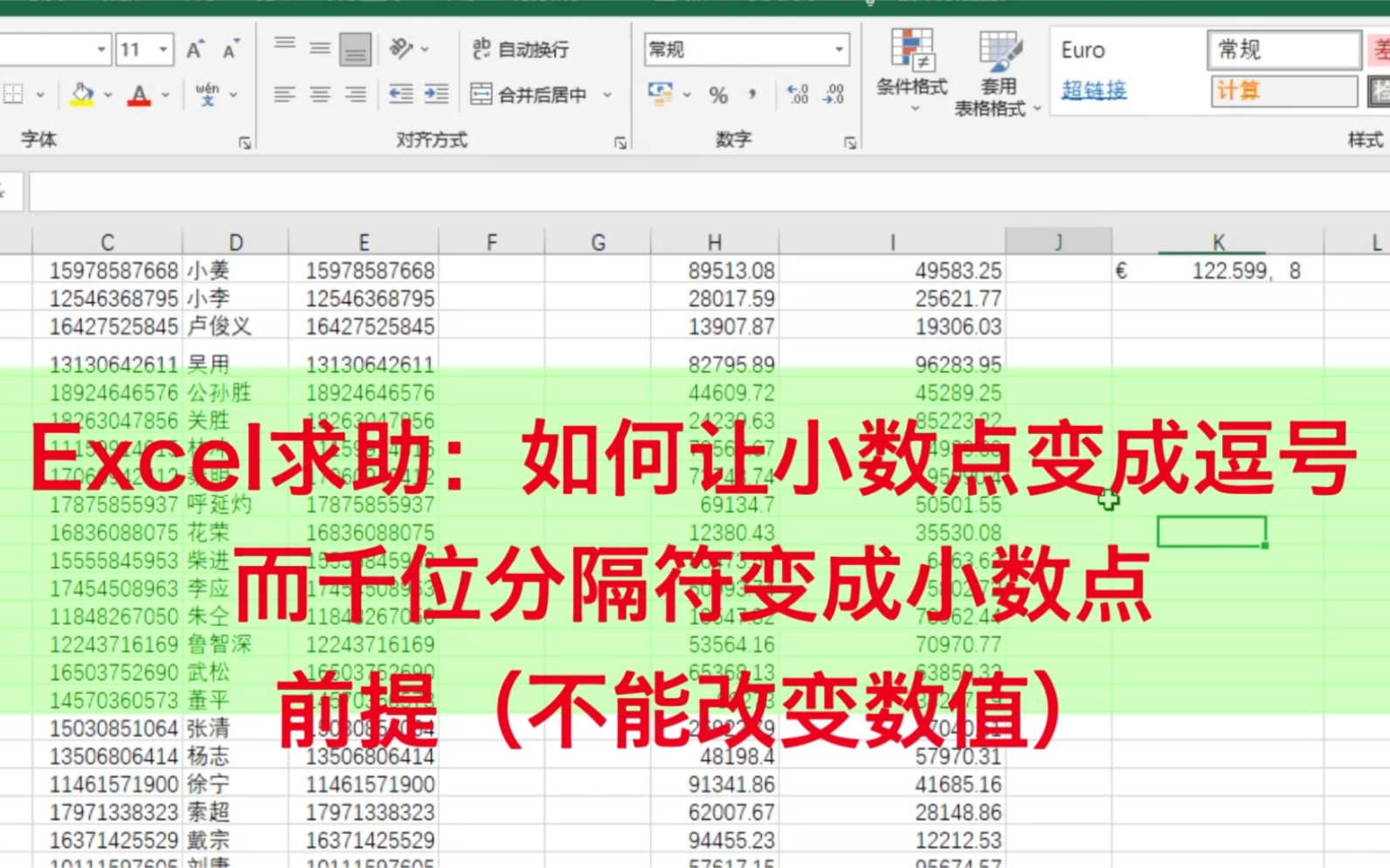
Task: Increase font size with the A-up icon
Action: point(195,50)
